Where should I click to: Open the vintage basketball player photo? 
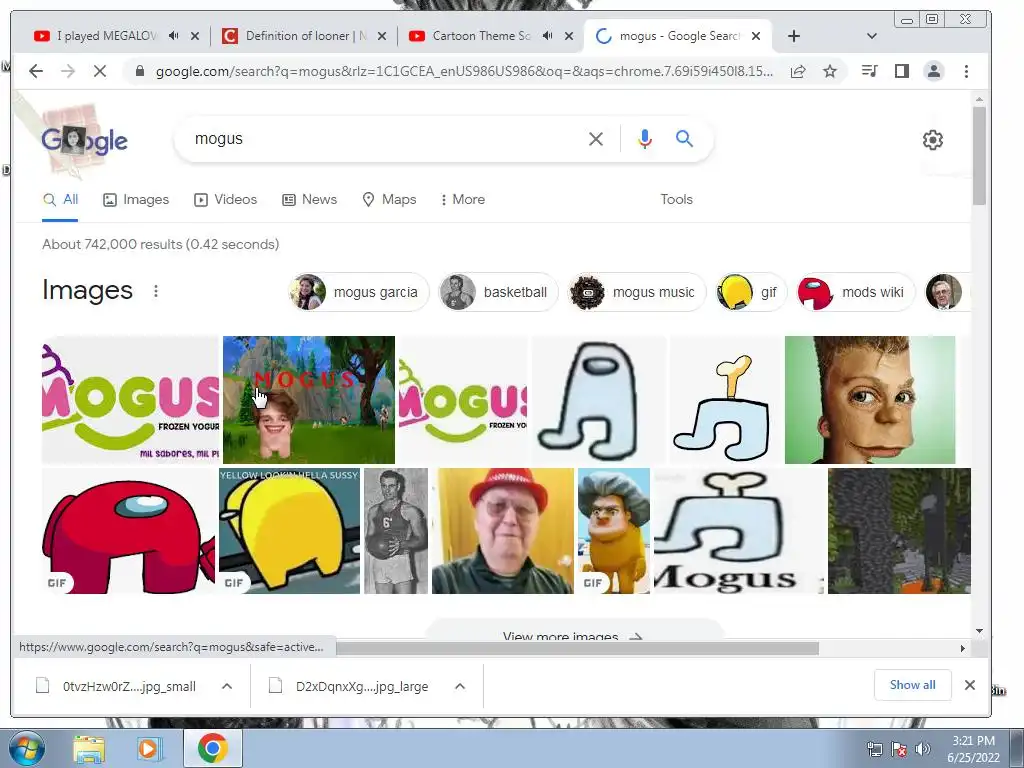[396, 531]
